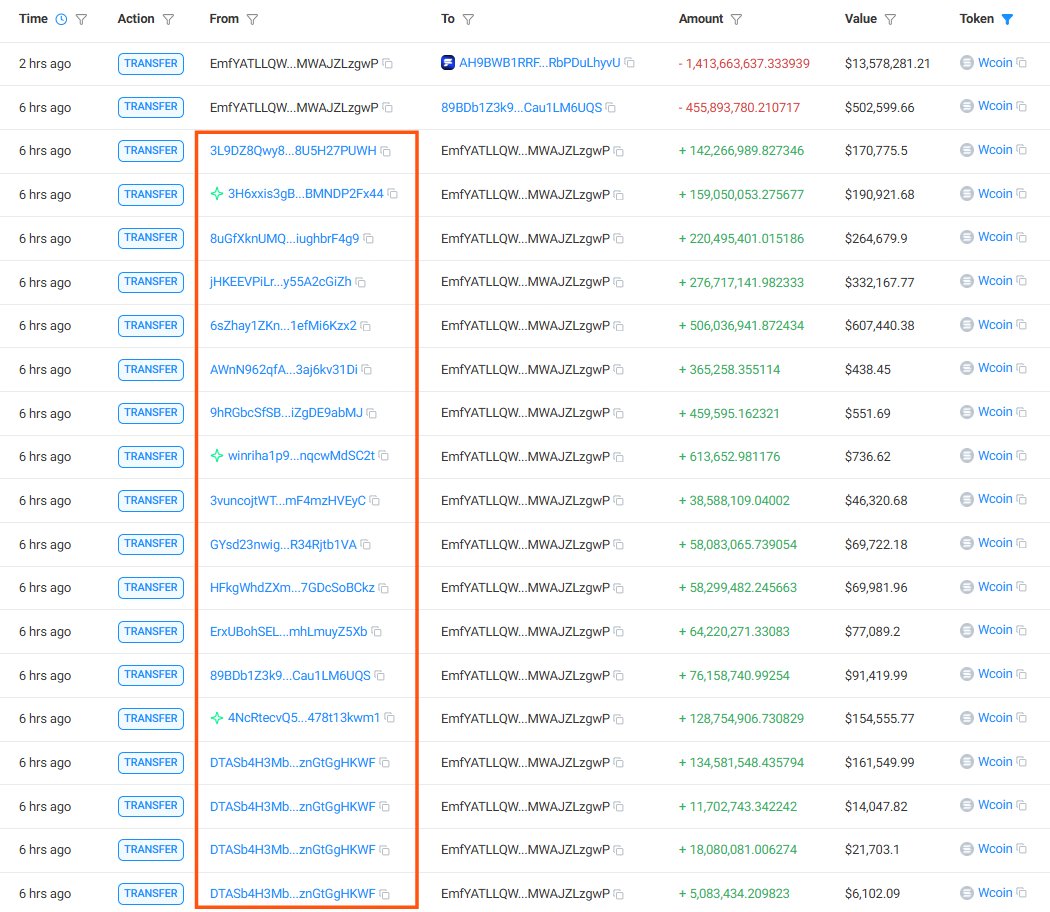Open the active Token column filter
The height and width of the screenshot is (912, 1050).
1007,19
